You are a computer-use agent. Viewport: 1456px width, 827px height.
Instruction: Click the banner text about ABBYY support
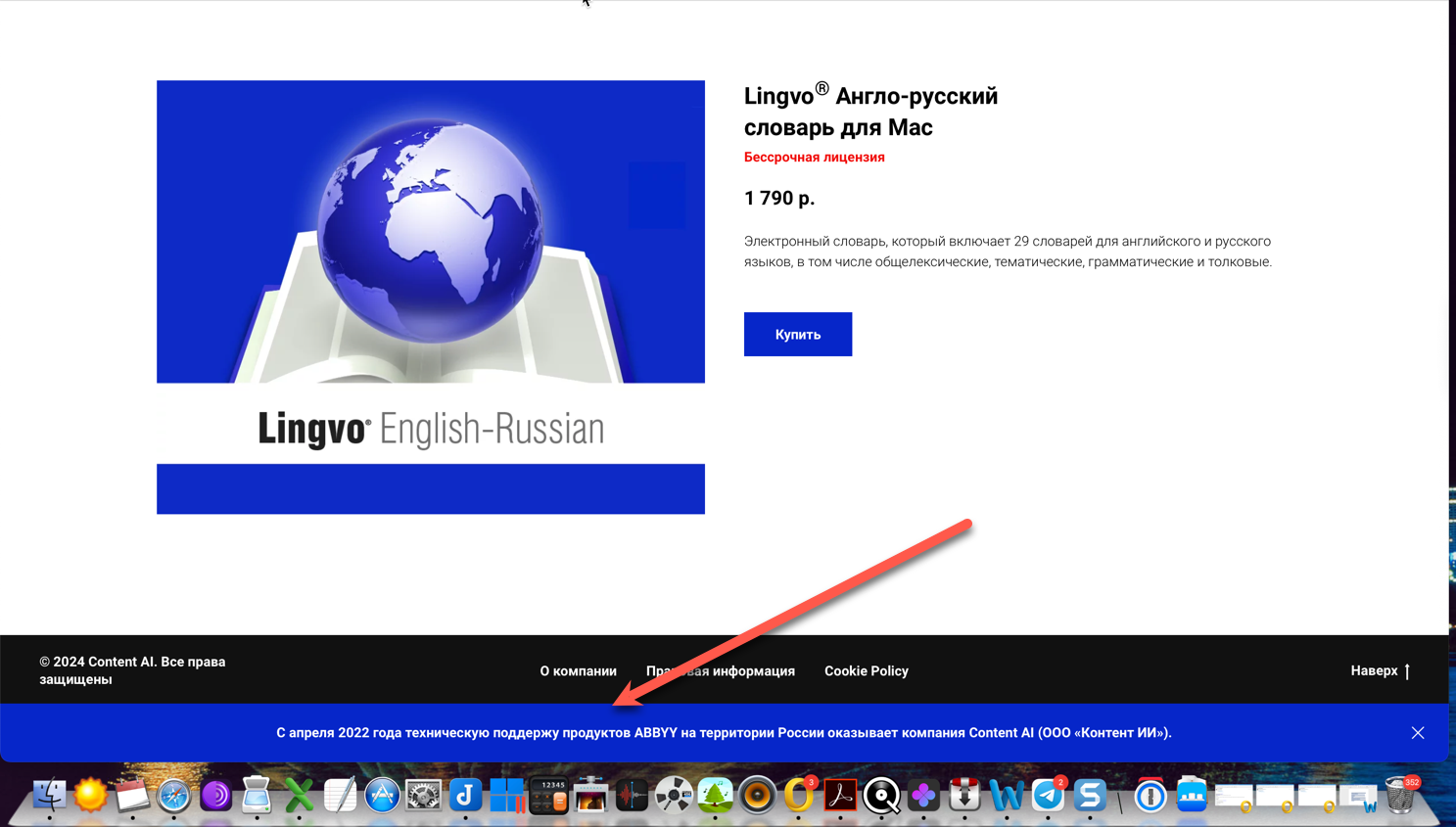pos(724,733)
